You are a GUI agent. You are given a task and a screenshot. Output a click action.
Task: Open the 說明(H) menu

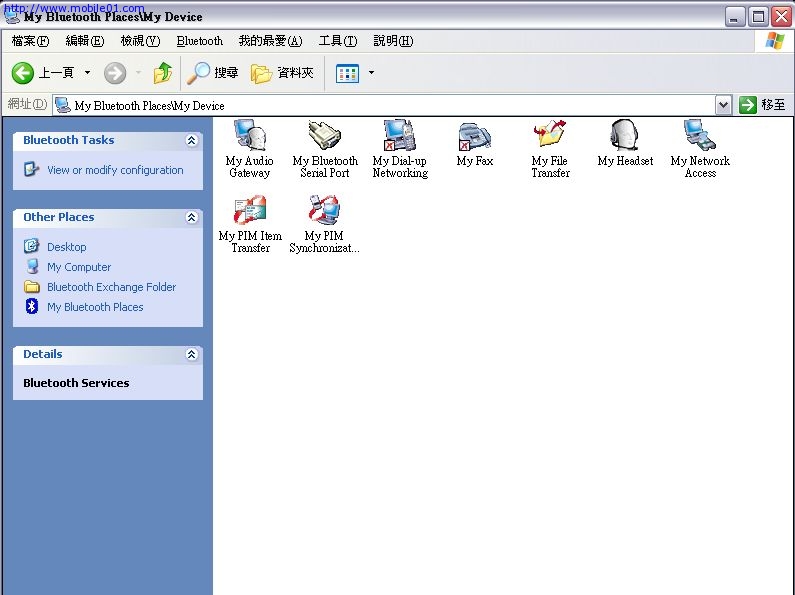393,41
